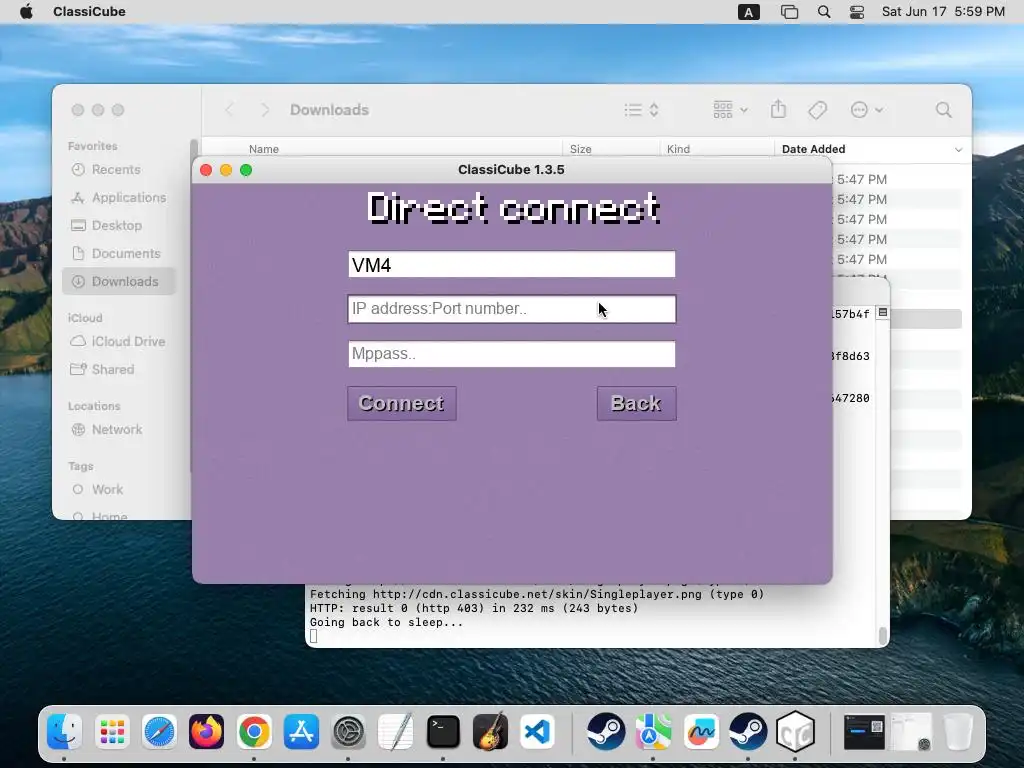
Task: Open Safari from the Dock
Action: (x=159, y=731)
